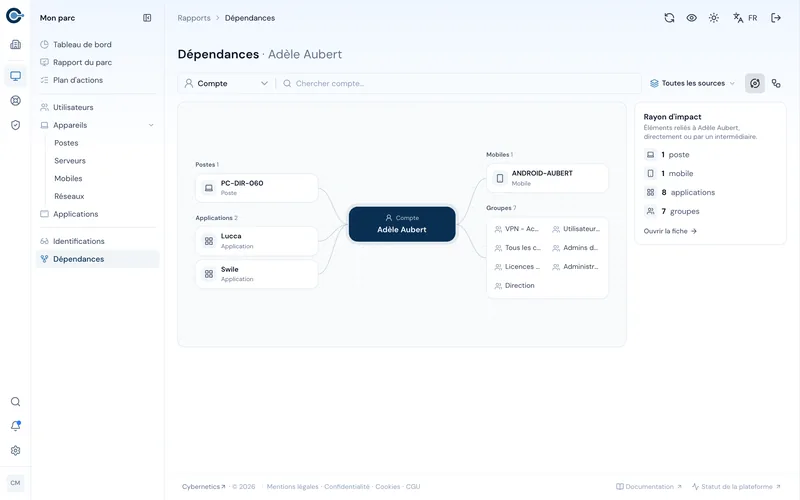Open Rapport du parc
Image resolution: width=800 pixels, height=500 pixels.
point(97,62)
